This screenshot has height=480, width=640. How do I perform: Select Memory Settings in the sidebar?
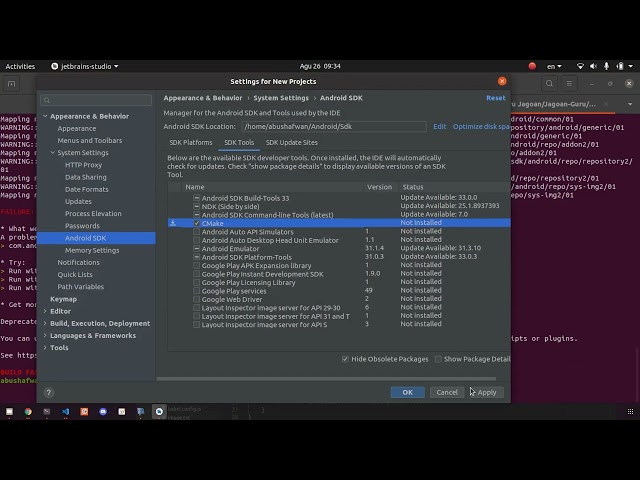tap(92, 250)
